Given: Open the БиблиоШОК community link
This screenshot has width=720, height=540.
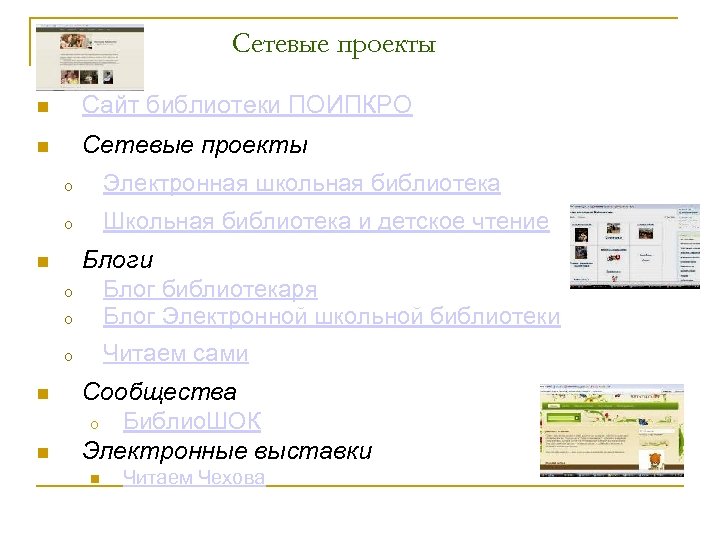Looking at the screenshot, I should [192, 421].
